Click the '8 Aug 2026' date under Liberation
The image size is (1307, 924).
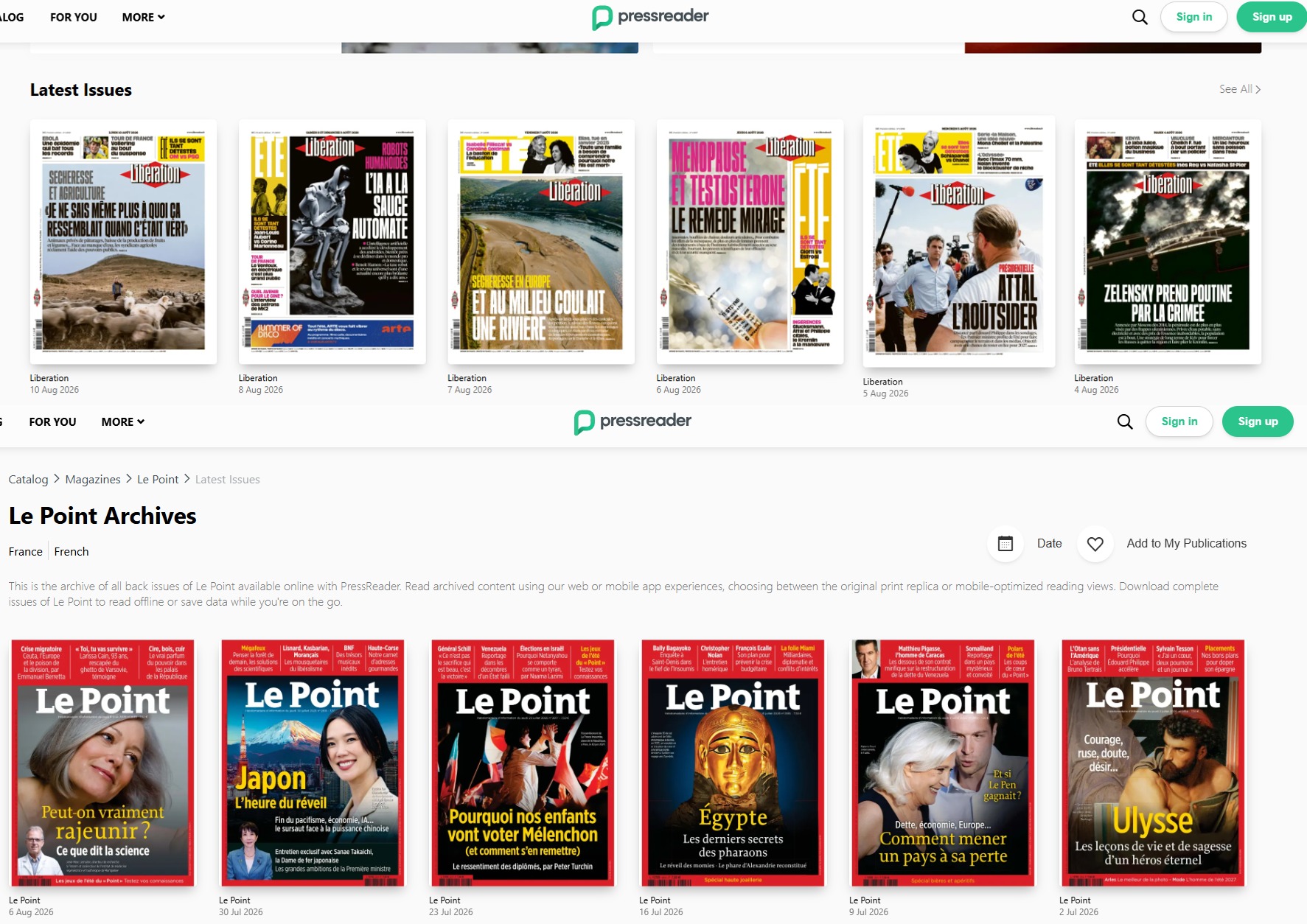261,390
